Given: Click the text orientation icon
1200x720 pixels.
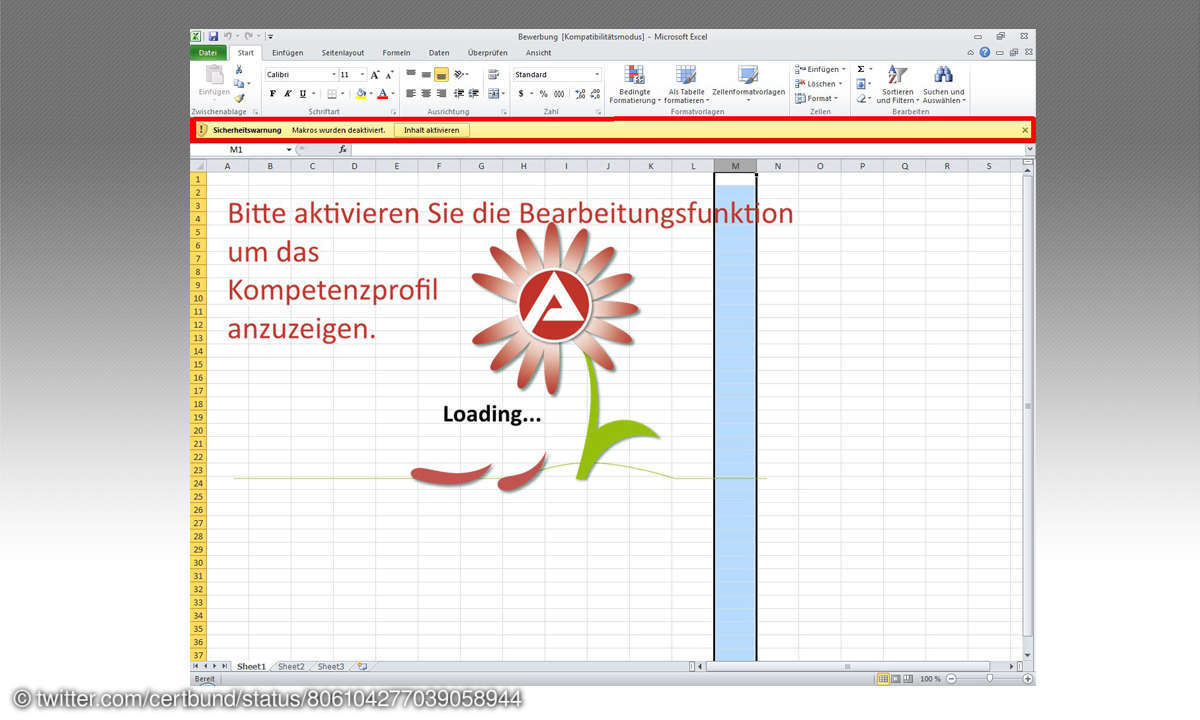Looking at the screenshot, I should click(x=459, y=75).
